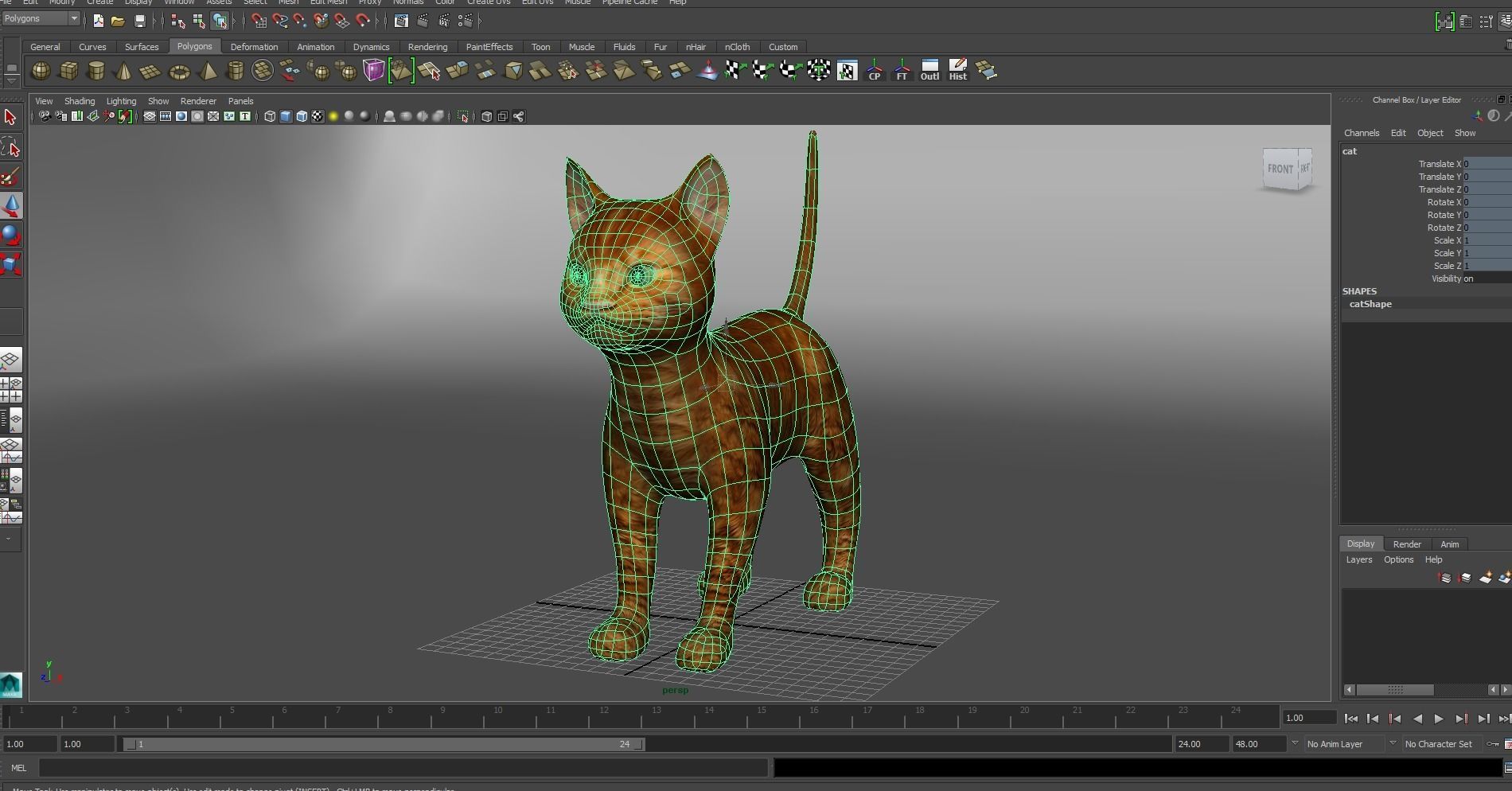Switch to the Rendering shelf tab
The width and height of the screenshot is (1512, 791).
(427, 47)
